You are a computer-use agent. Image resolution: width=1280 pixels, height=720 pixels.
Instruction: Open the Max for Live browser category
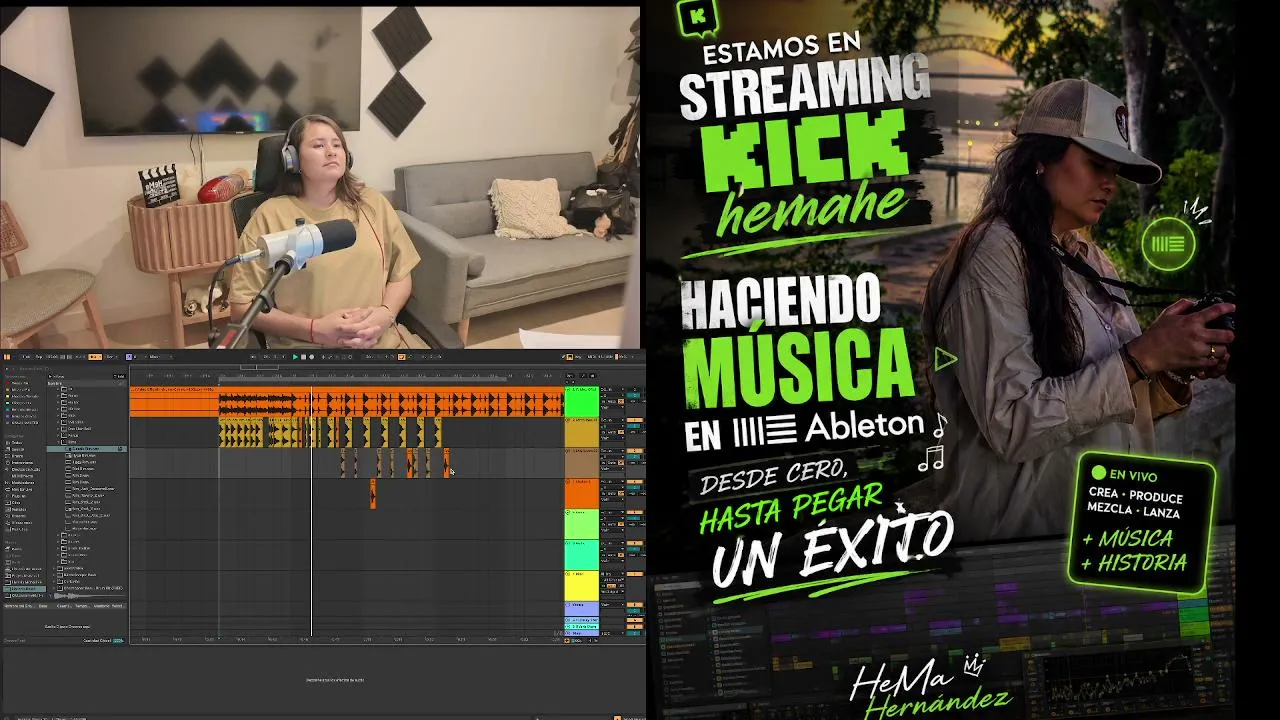(x=20, y=488)
